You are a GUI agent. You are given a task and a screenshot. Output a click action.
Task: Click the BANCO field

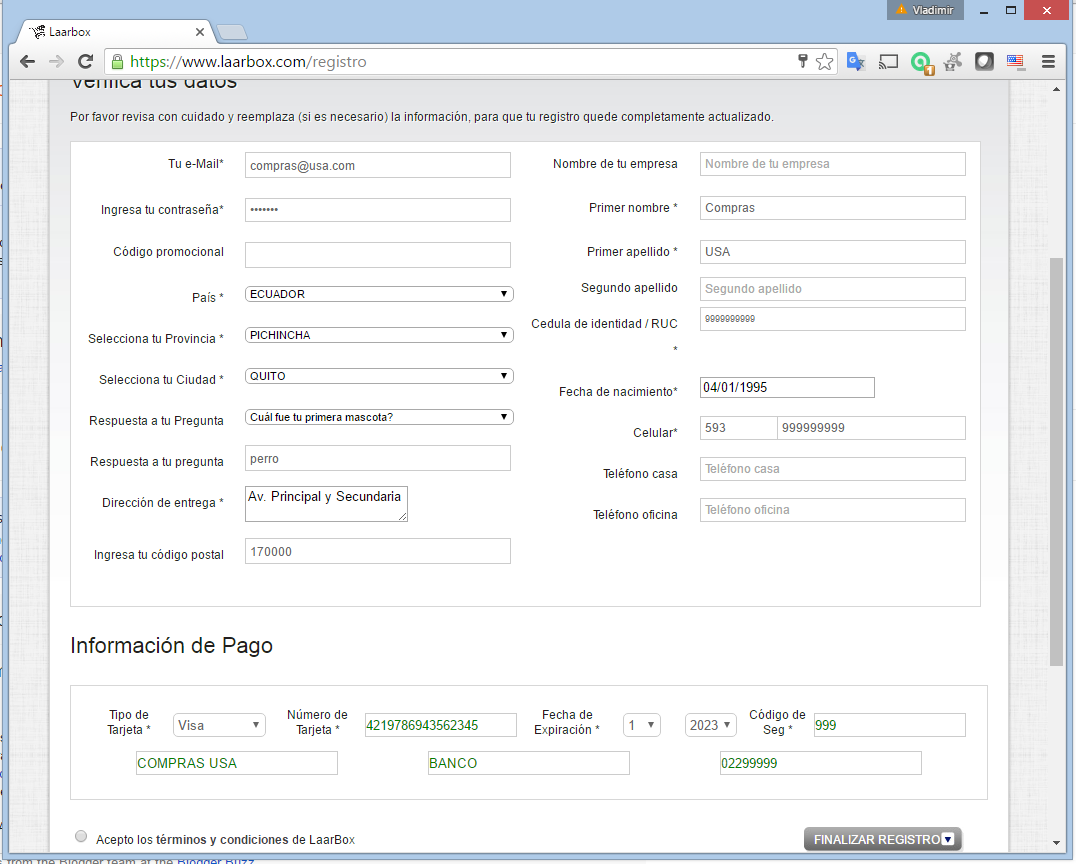tap(528, 763)
